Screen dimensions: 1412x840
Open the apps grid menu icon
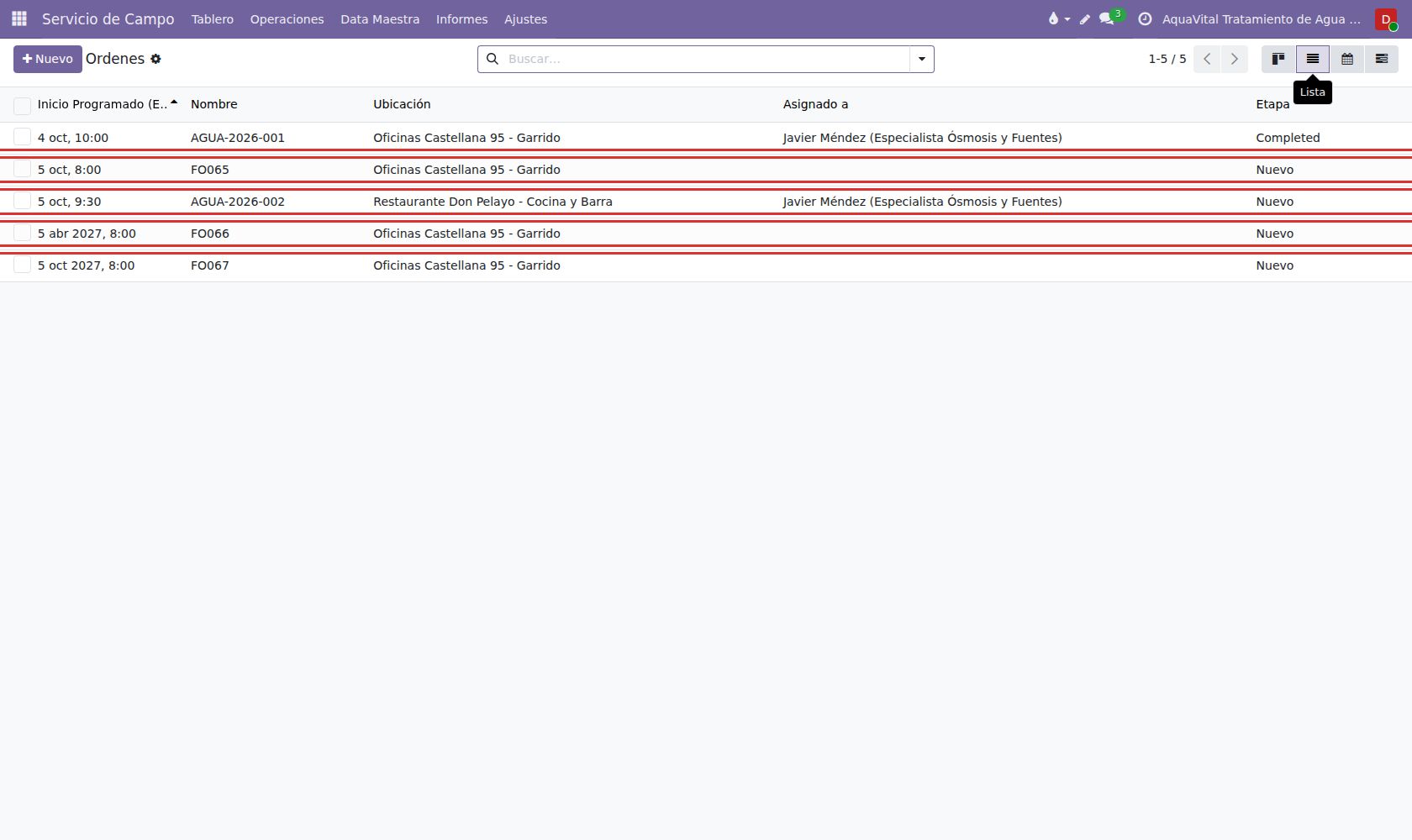[x=19, y=18]
